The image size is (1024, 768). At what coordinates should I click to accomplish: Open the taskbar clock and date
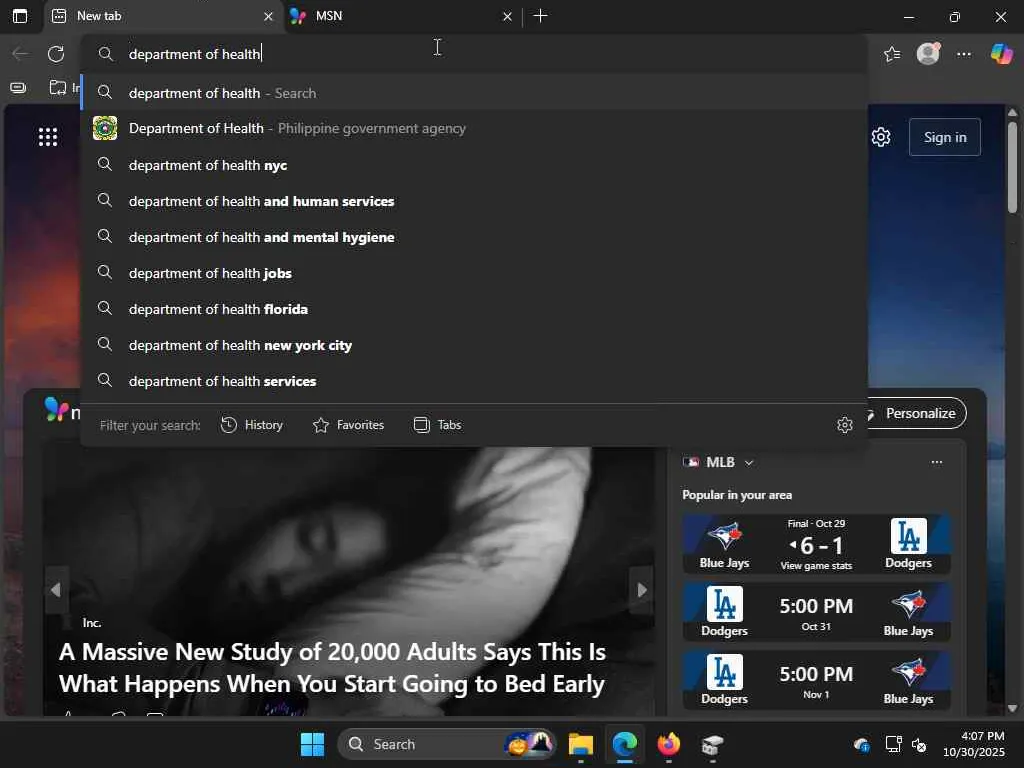coord(974,744)
